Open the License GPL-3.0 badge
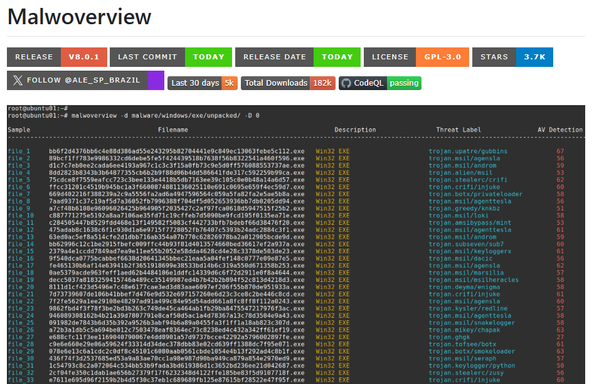Screen dimensions: 599x384 (416, 57)
